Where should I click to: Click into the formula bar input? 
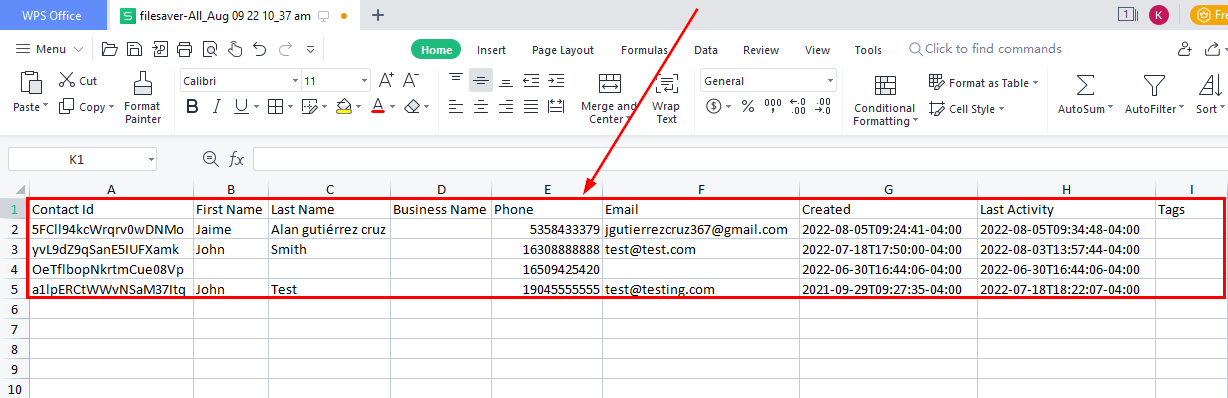[740, 159]
